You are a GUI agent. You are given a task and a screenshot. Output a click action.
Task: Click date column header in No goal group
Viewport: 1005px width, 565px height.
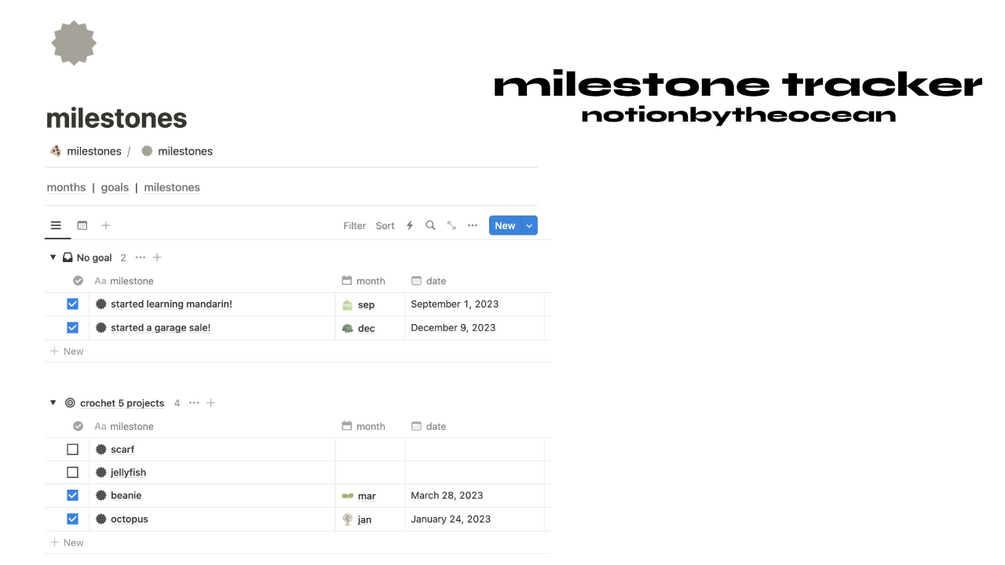[x=428, y=281]
